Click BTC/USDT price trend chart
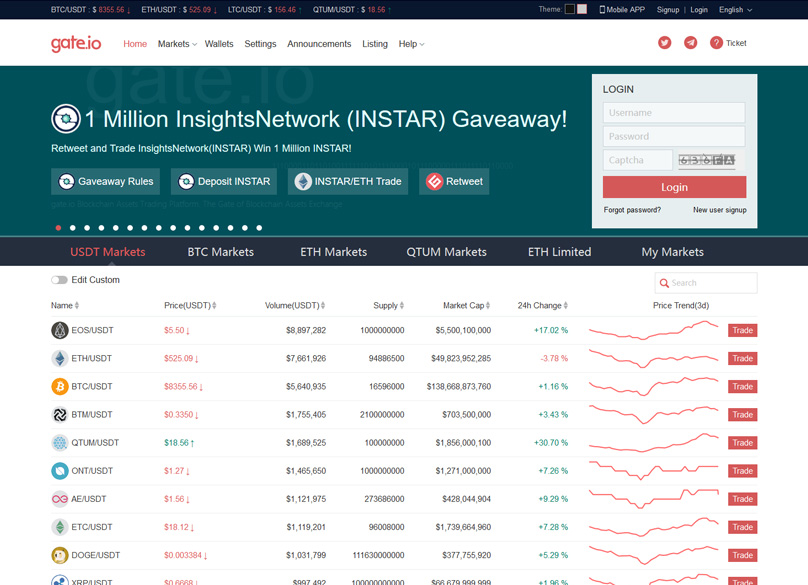Viewport: 808px width, 585px height. [654, 387]
